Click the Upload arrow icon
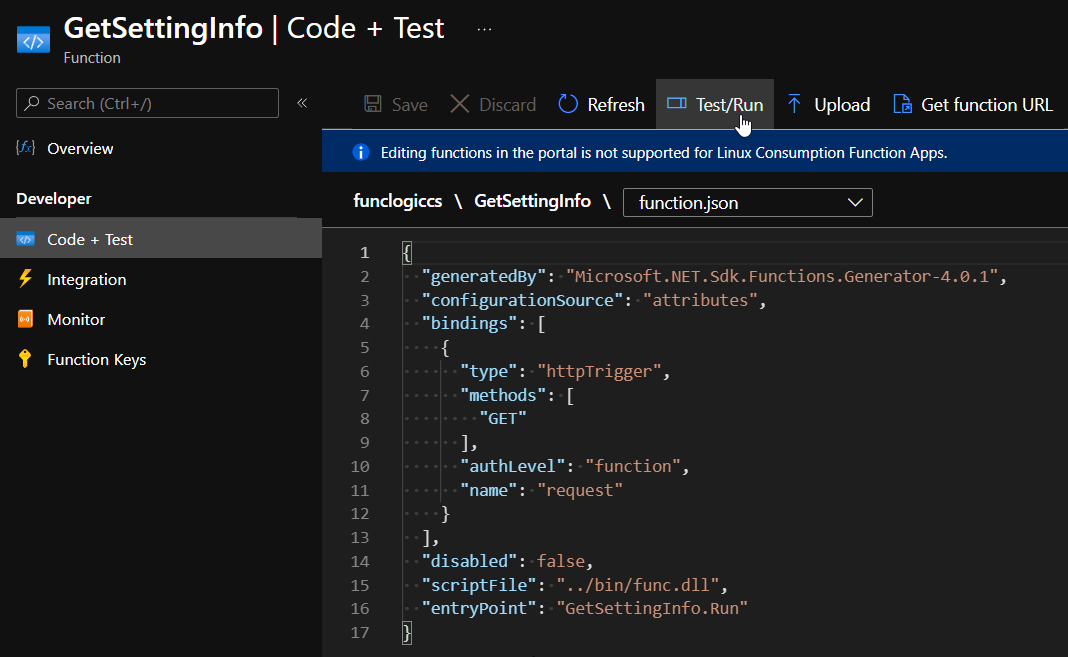1068x657 pixels. pos(795,104)
